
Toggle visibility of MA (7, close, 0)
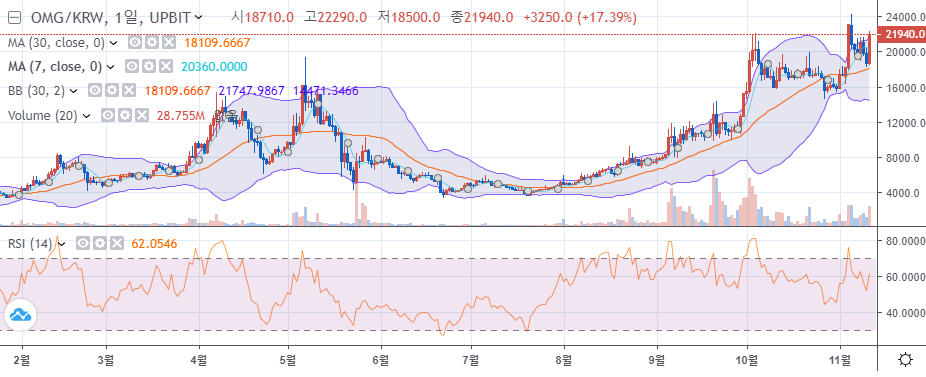pyautogui.click(x=132, y=67)
